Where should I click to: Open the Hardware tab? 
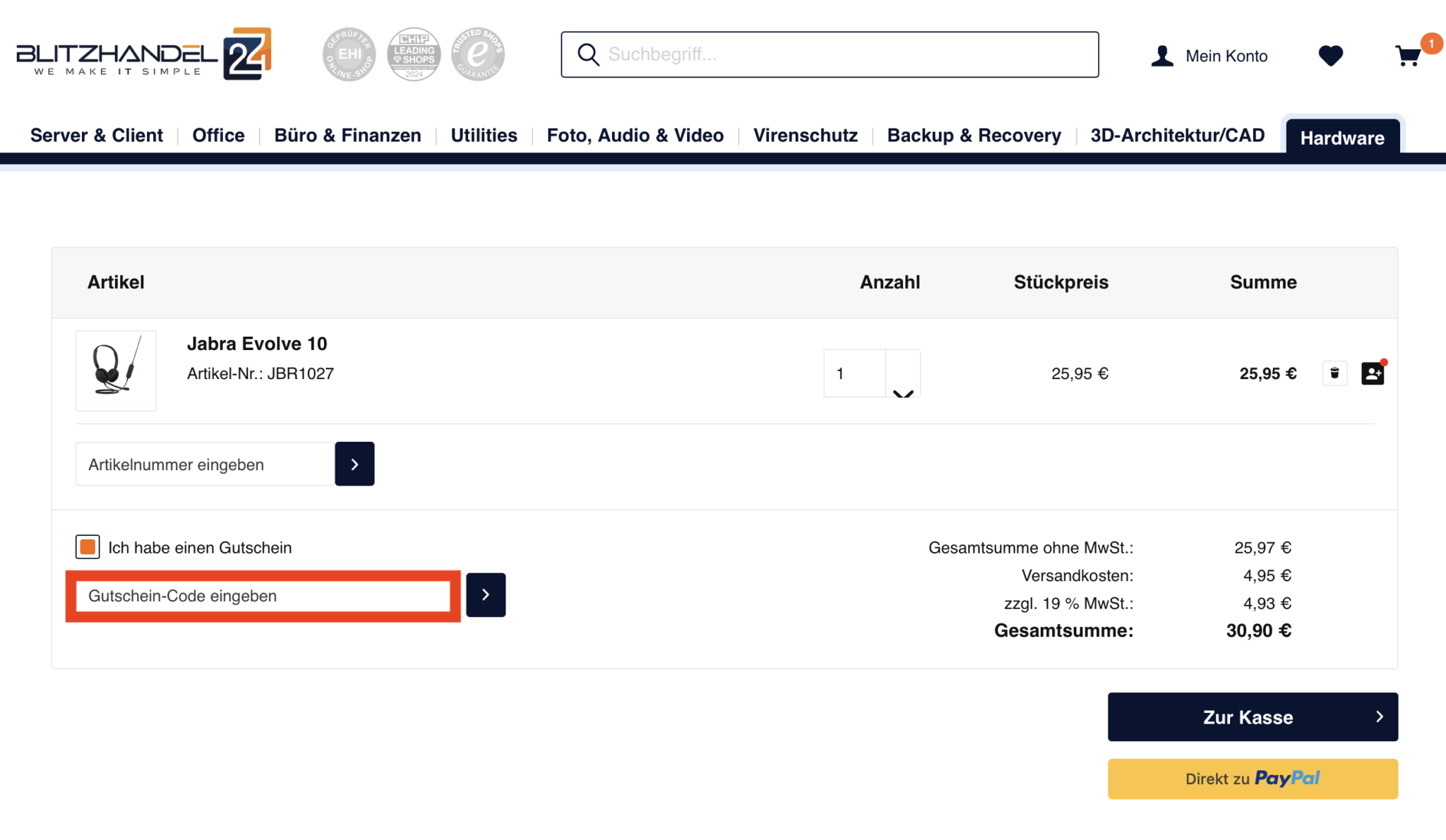(1342, 138)
